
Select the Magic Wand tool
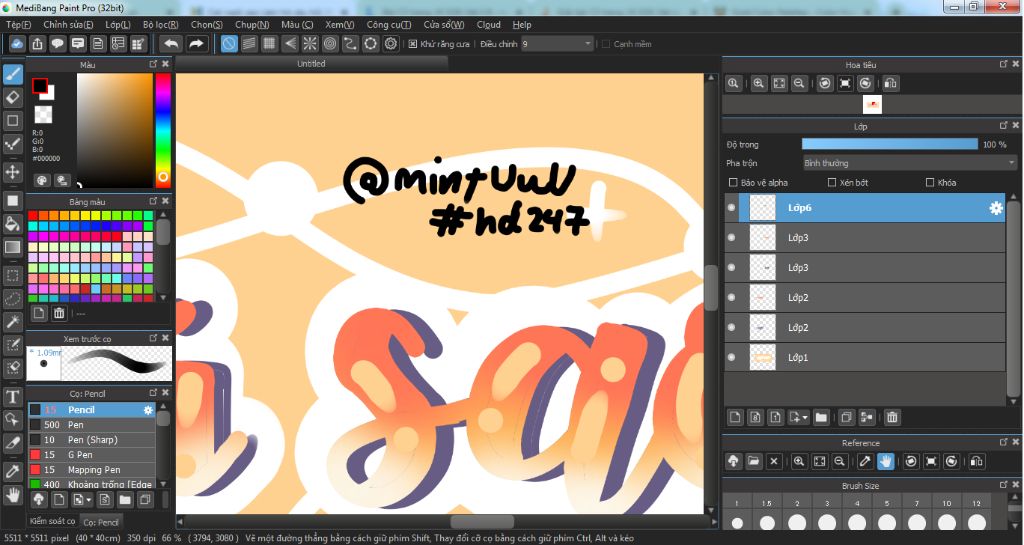(x=12, y=322)
